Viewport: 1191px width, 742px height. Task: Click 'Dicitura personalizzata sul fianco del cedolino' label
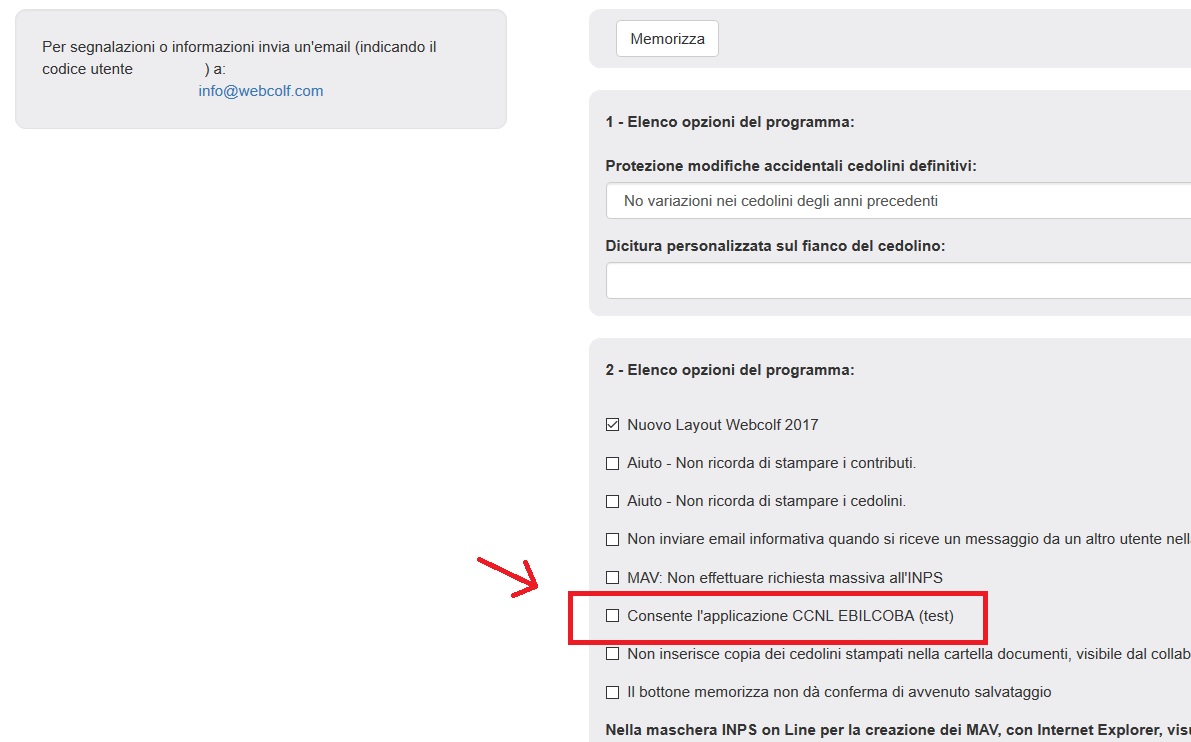point(775,245)
